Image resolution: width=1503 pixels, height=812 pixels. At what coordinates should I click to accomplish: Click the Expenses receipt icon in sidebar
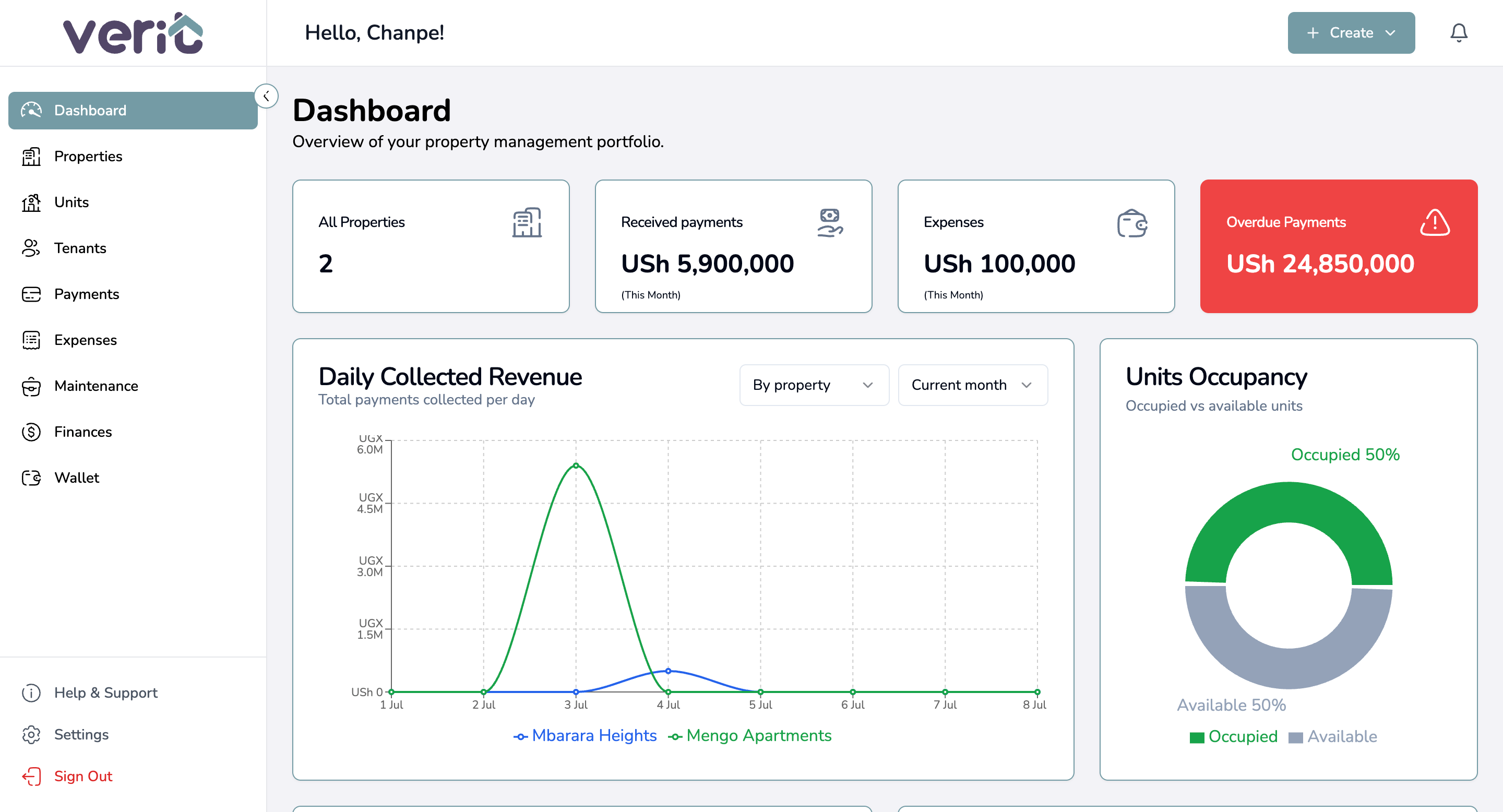(31, 340)
